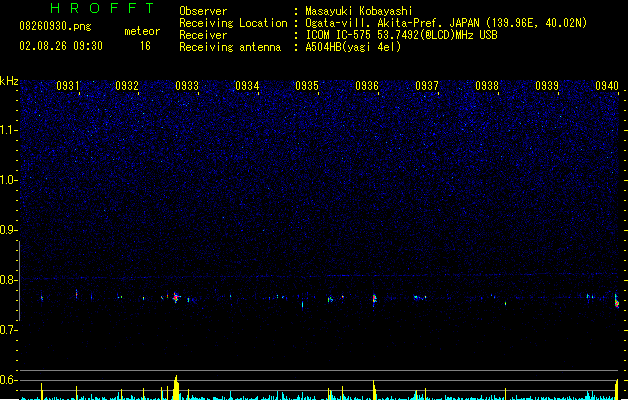The width and height of the screenshot is (629, 400).
Task: Click the meteor echo at 0940 edge
Action: (x=617, y=301)
